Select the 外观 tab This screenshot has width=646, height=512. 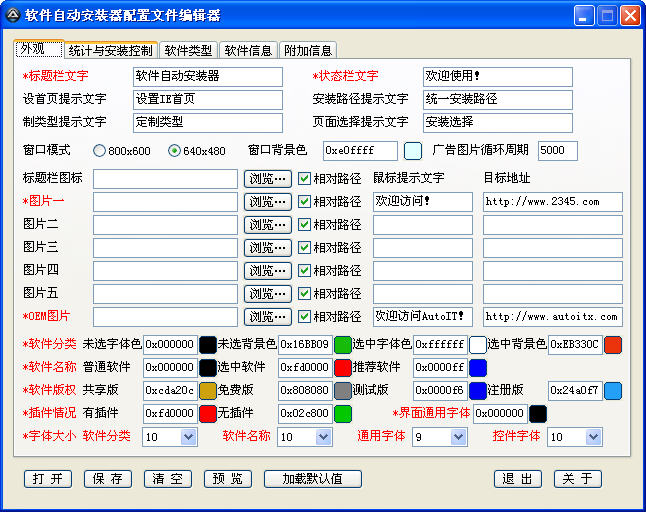point(38,49)
